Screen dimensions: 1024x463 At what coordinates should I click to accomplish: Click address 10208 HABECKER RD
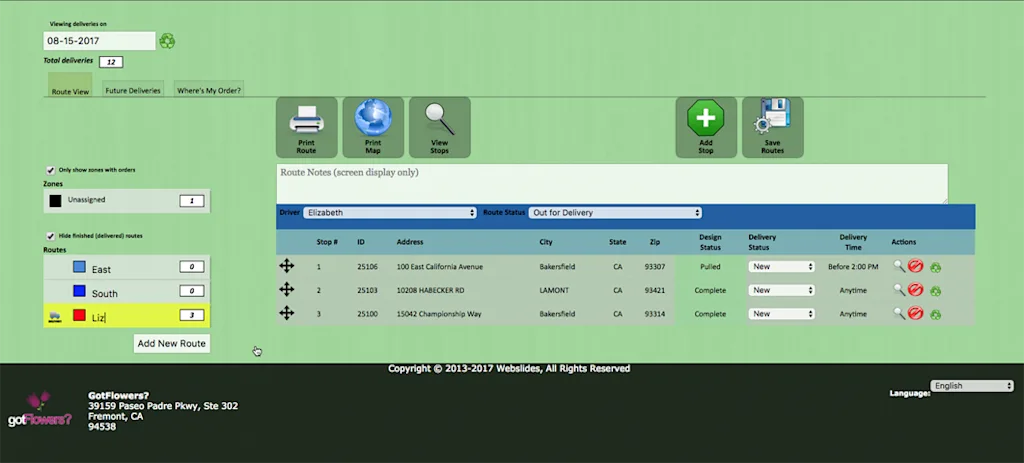(x=430, y=290)
